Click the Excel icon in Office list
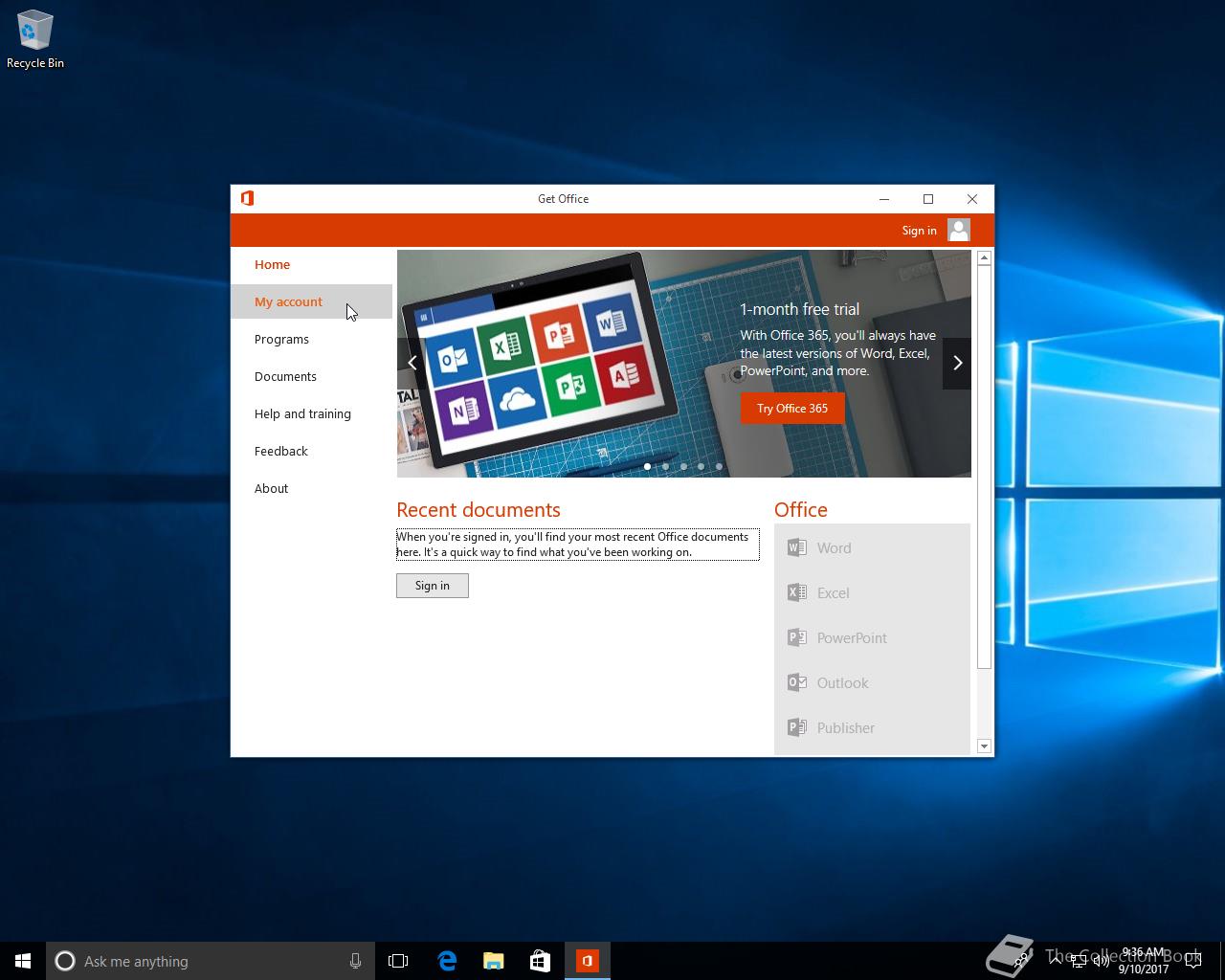 click(x=796, y=592)
